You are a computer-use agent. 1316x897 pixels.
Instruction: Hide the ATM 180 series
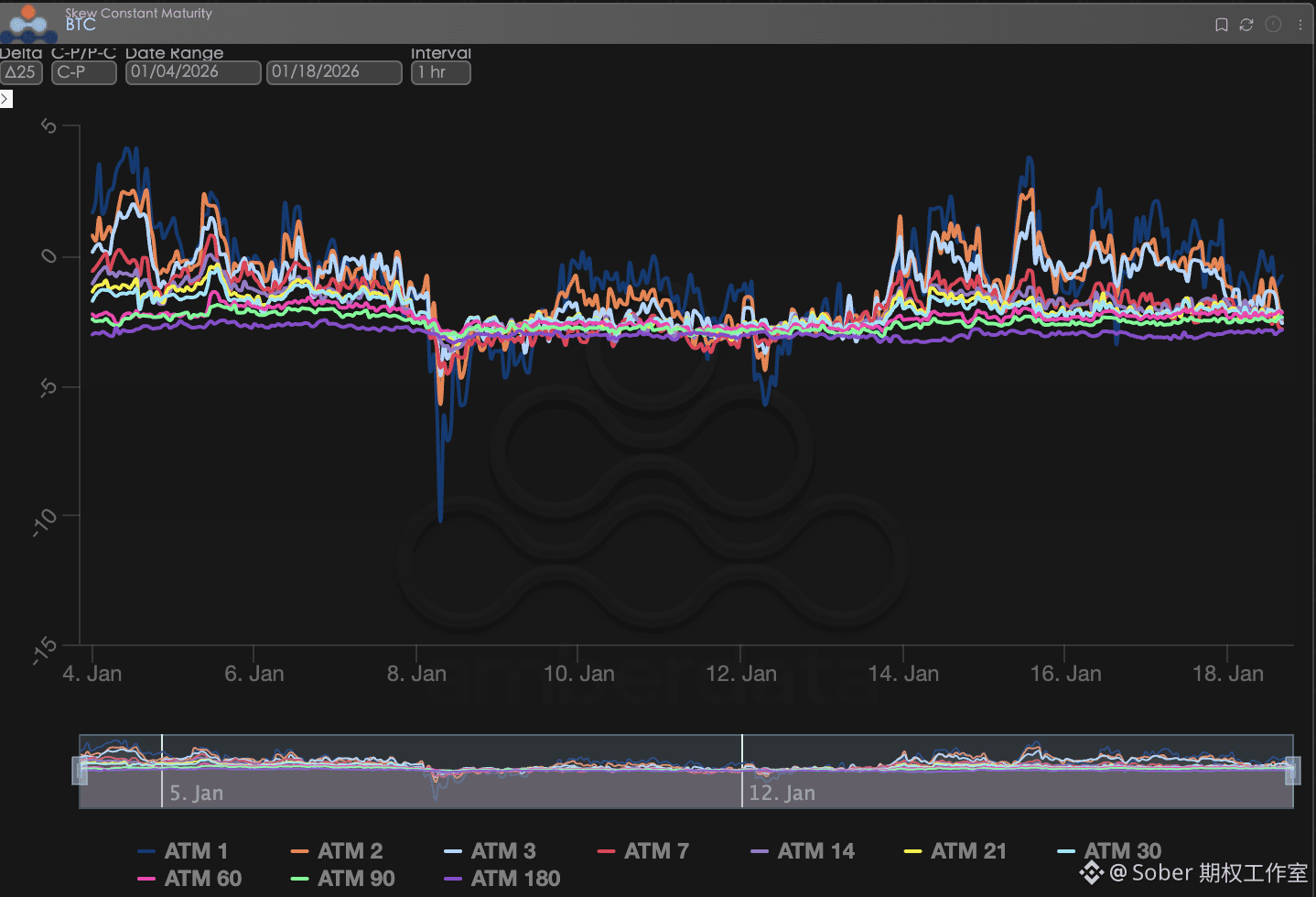pyautogui.click(x=502, y=879)
